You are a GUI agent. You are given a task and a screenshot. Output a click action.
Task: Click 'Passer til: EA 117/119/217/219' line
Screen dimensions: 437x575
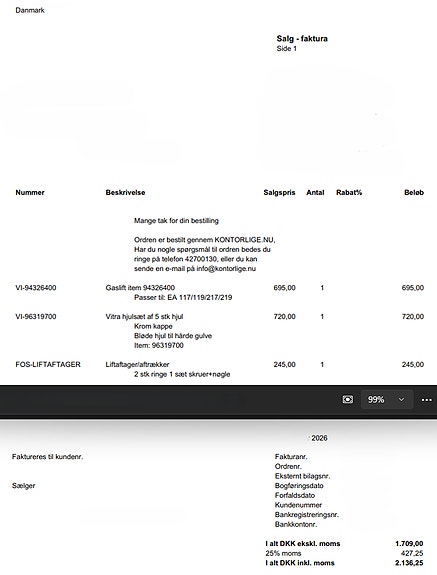(x=183, y=297)
